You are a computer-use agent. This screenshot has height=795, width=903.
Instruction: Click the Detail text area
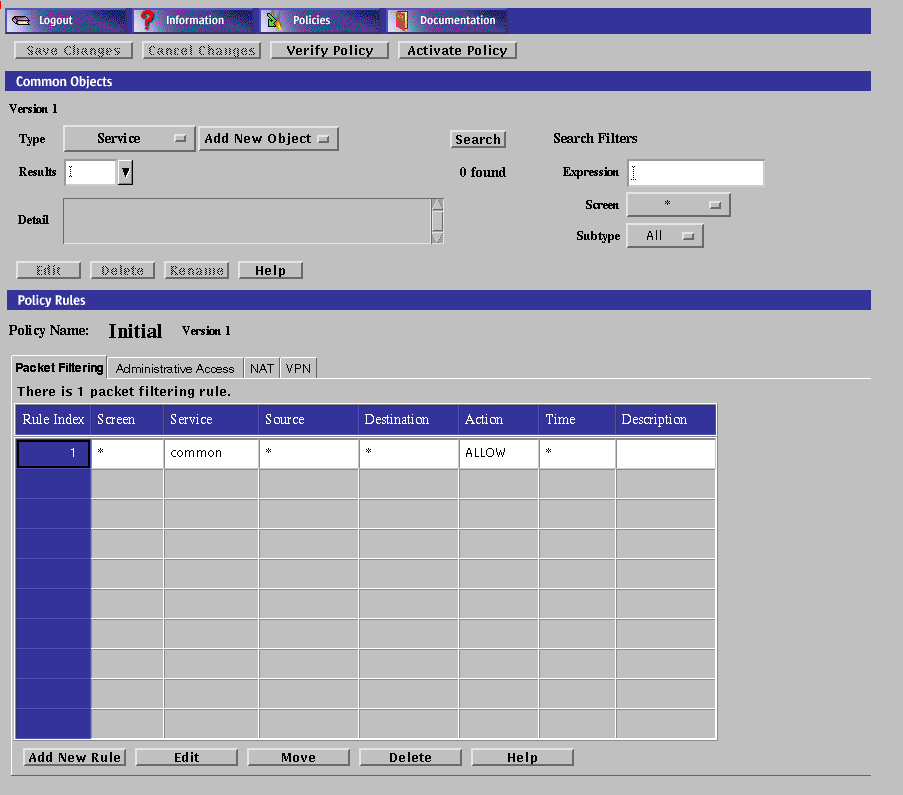[x=247, y=221]
